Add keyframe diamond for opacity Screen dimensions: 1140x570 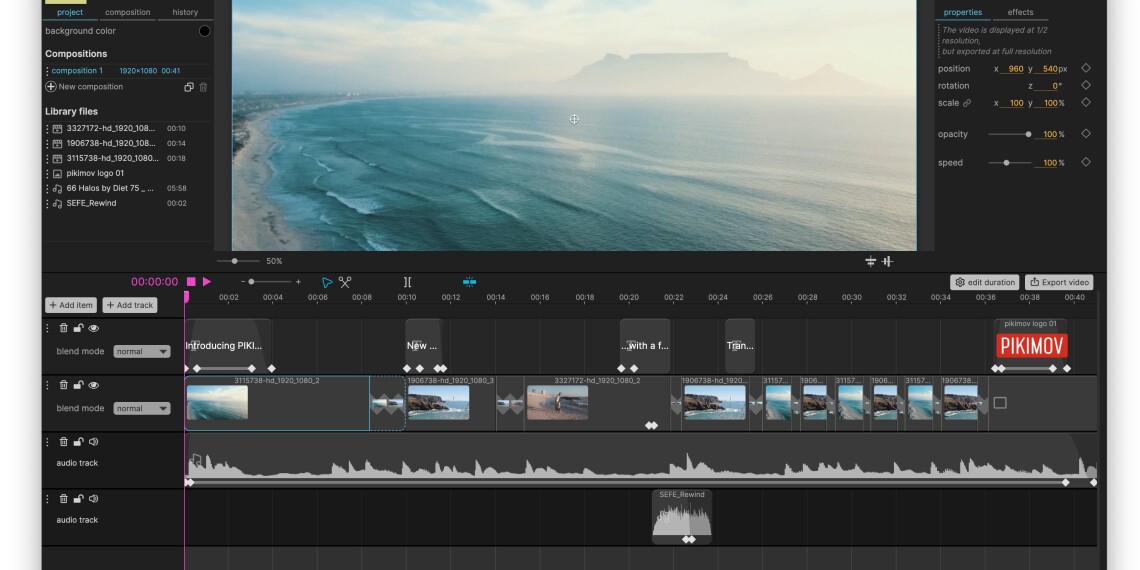[x=1086, y=134]
